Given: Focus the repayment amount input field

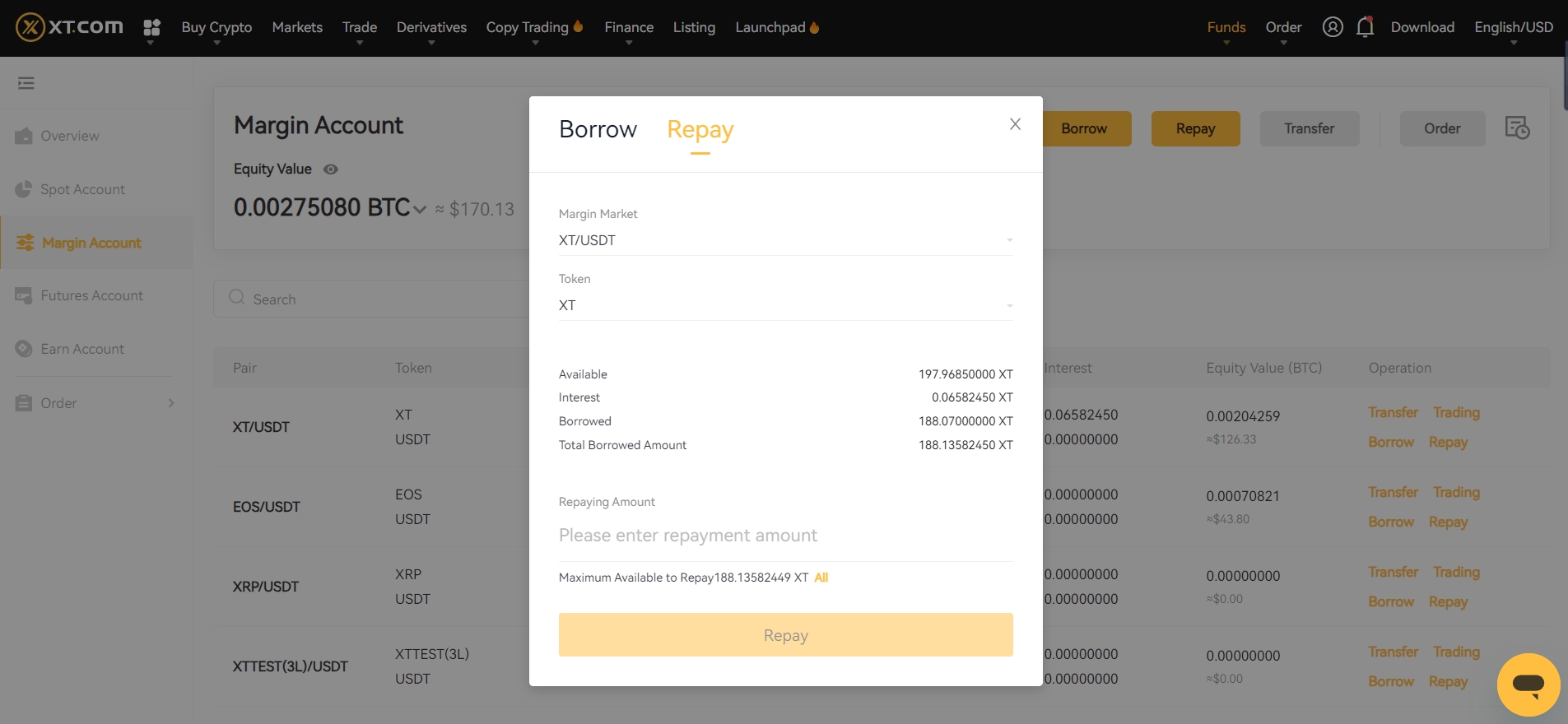Looking at the screenshot, I should pyautogui.click(x=785, y=536).
